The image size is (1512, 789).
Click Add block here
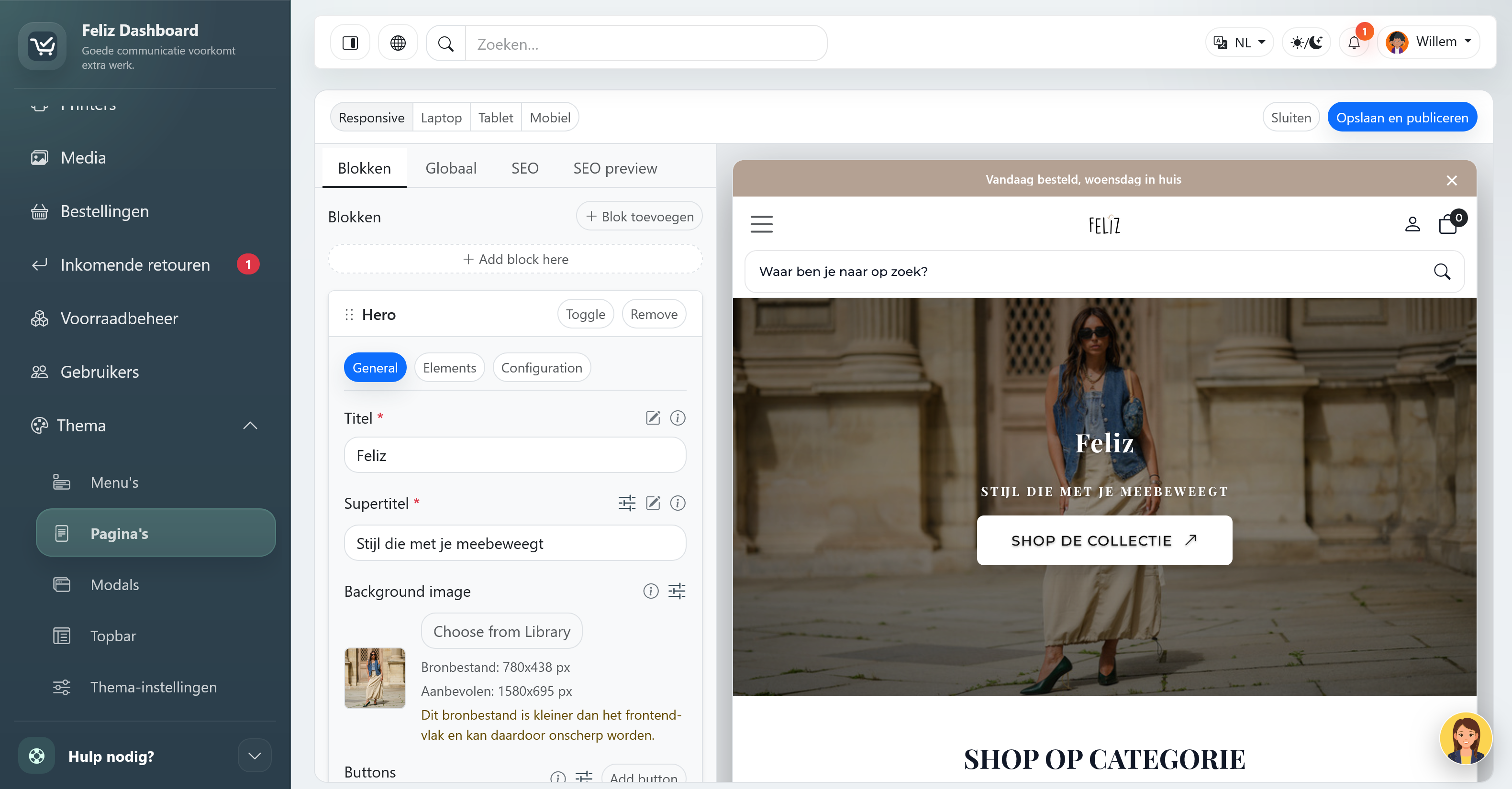515,259
